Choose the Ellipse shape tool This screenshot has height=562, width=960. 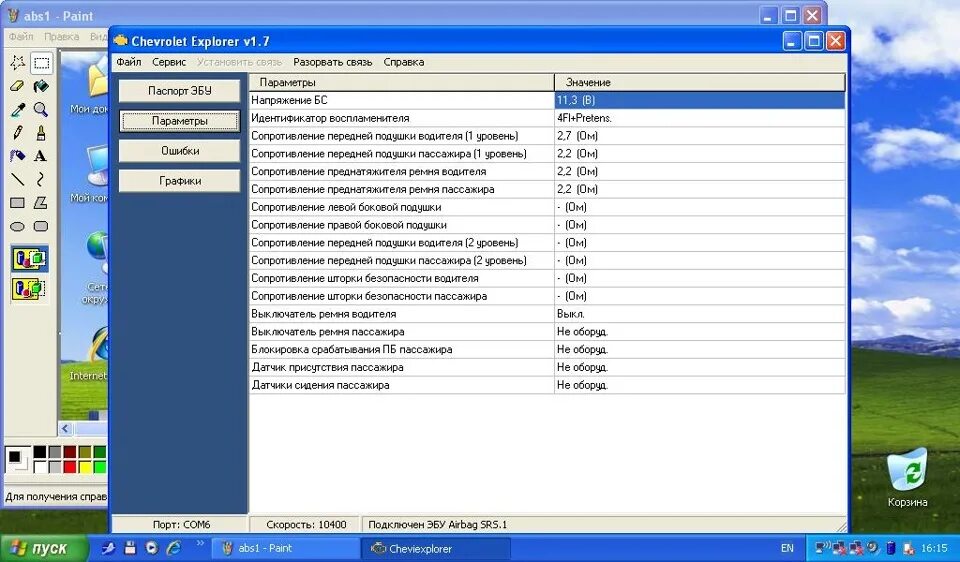tap(18, 226)
